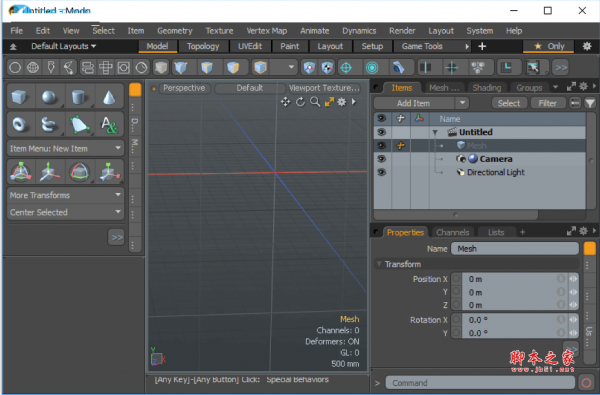Expand the Item Menu: New Item dropdown

(65, 149)
